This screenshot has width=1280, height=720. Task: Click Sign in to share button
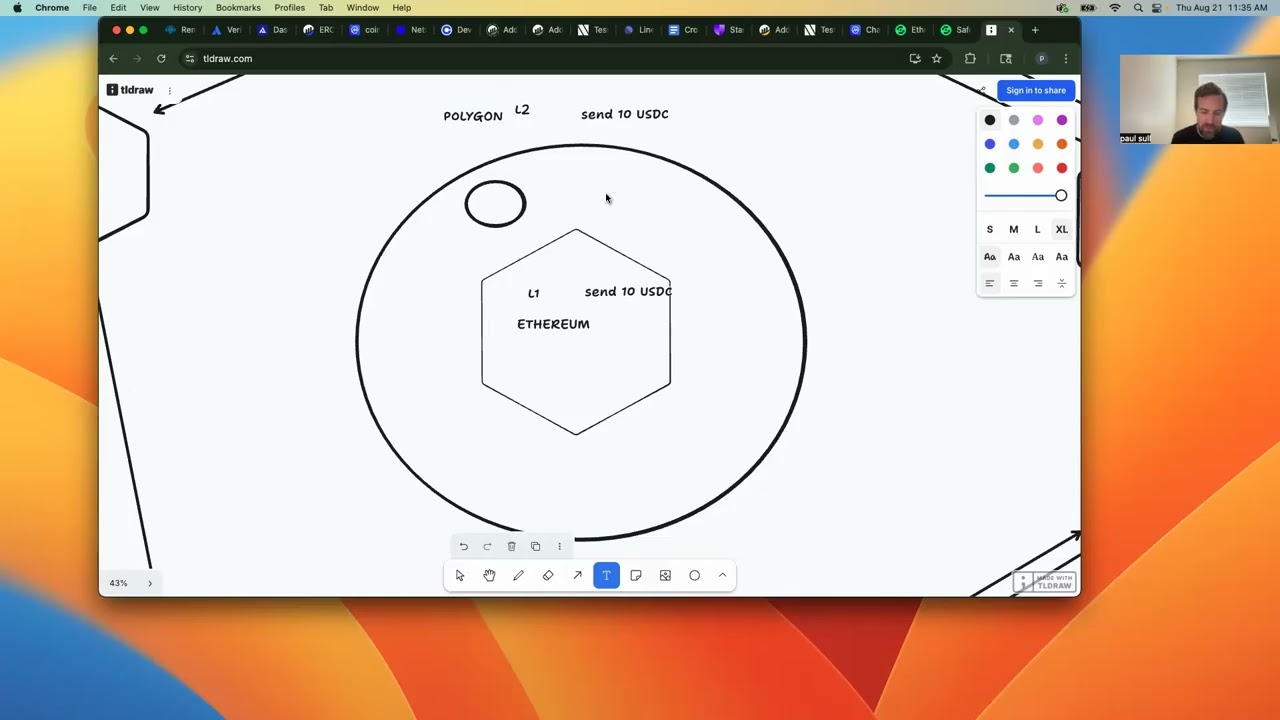[x=1036, y=90]
